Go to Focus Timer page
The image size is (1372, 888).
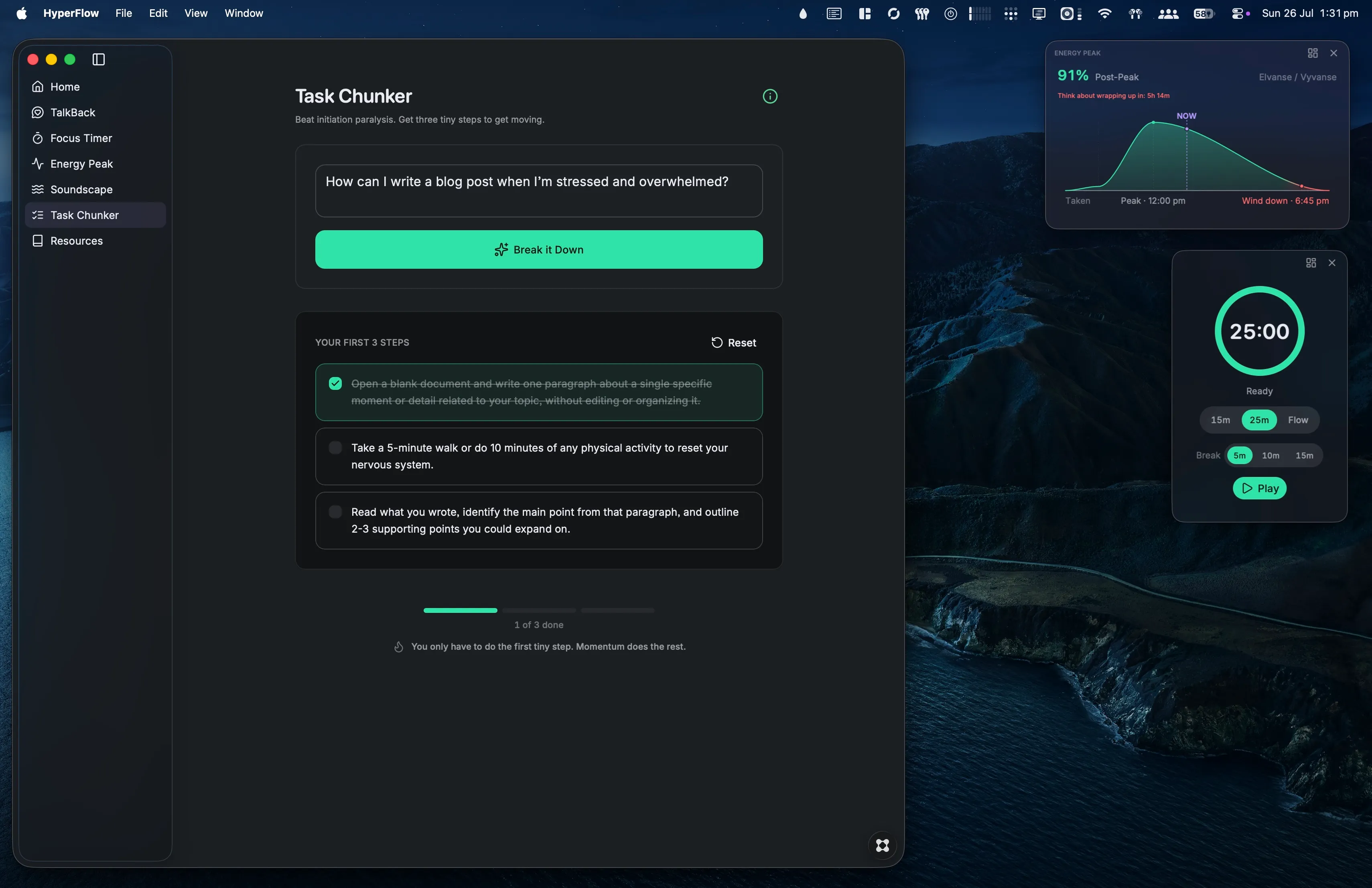point(95,138)
